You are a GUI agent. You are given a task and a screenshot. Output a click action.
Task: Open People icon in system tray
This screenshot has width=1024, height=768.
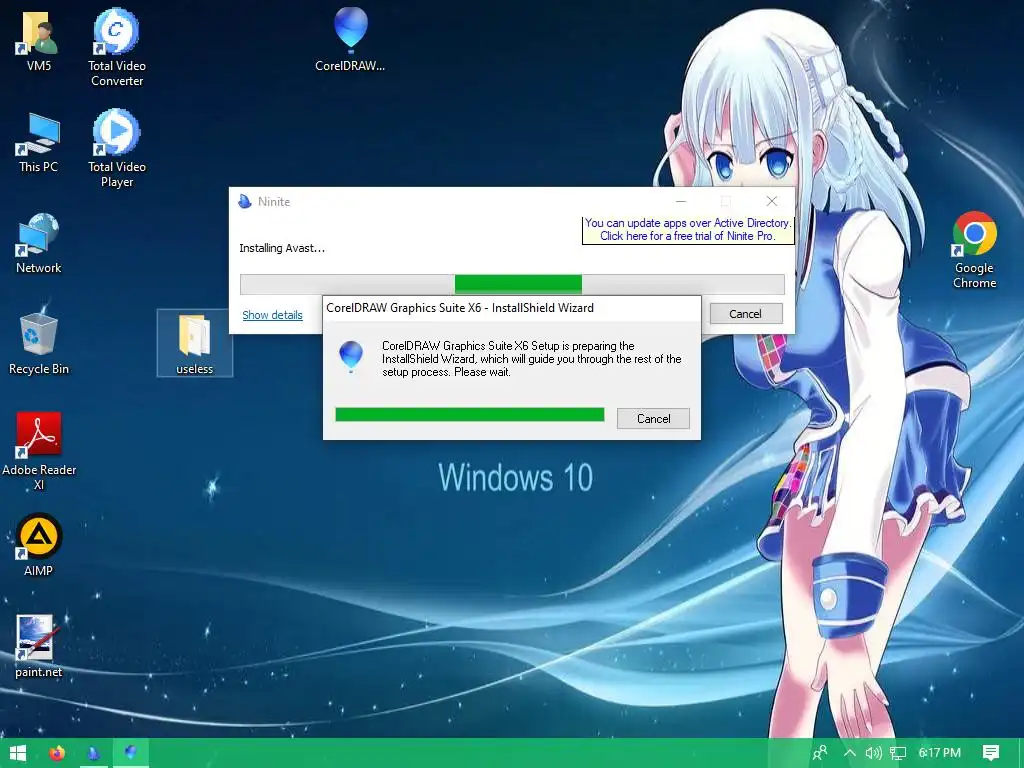(x=820, y=753)
